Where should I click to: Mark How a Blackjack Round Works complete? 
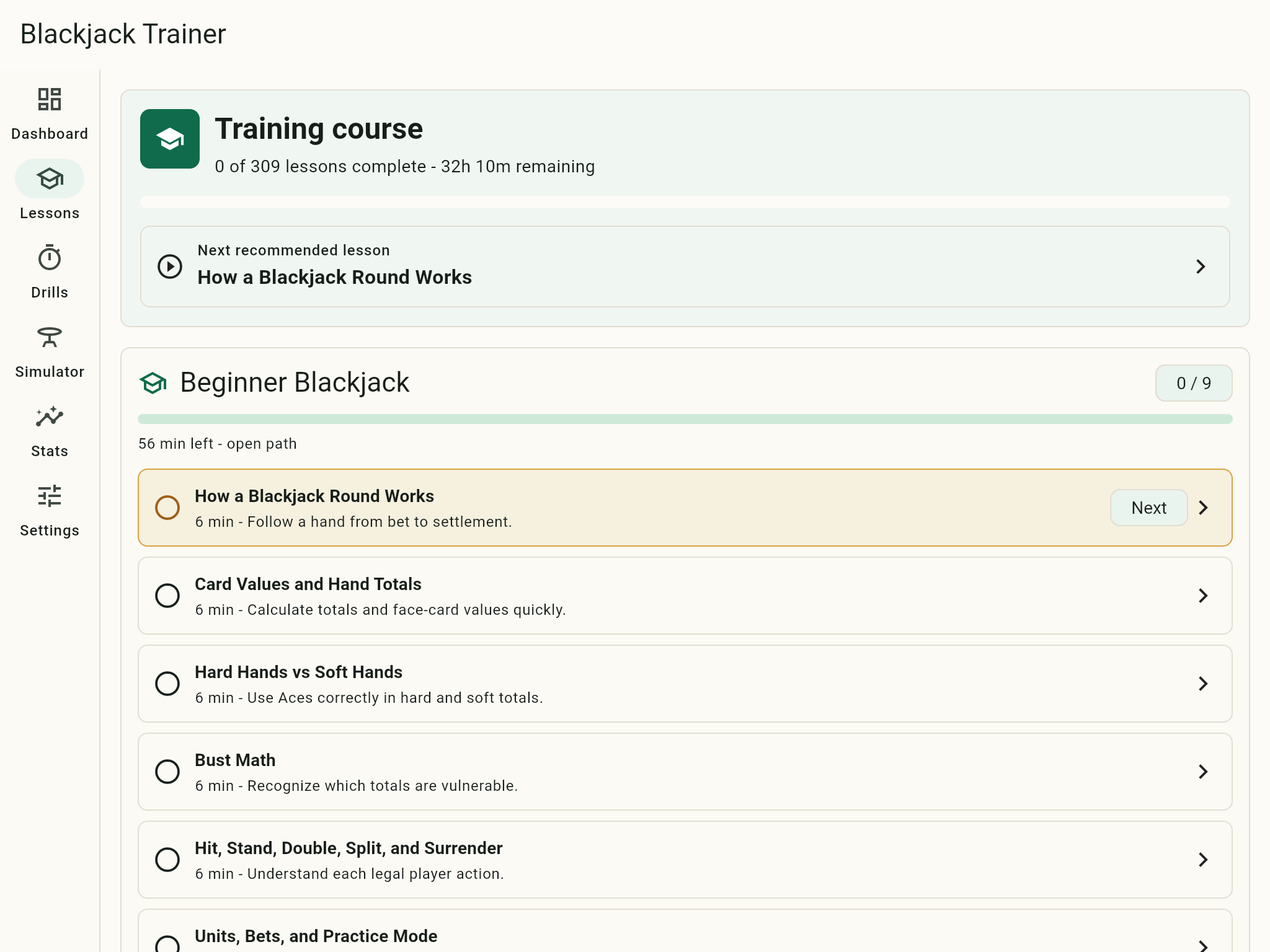point(167,508)
